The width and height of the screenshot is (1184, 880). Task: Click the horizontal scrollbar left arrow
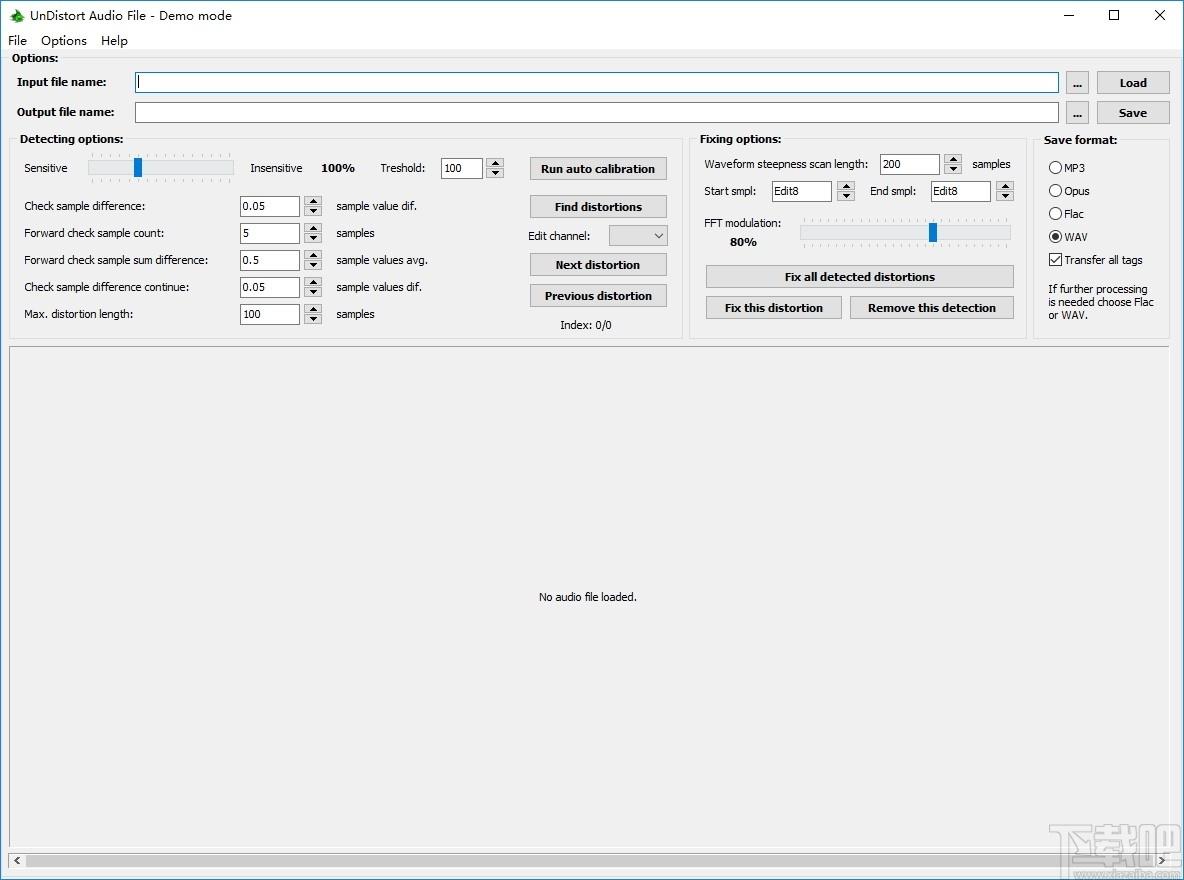point(17,860)
